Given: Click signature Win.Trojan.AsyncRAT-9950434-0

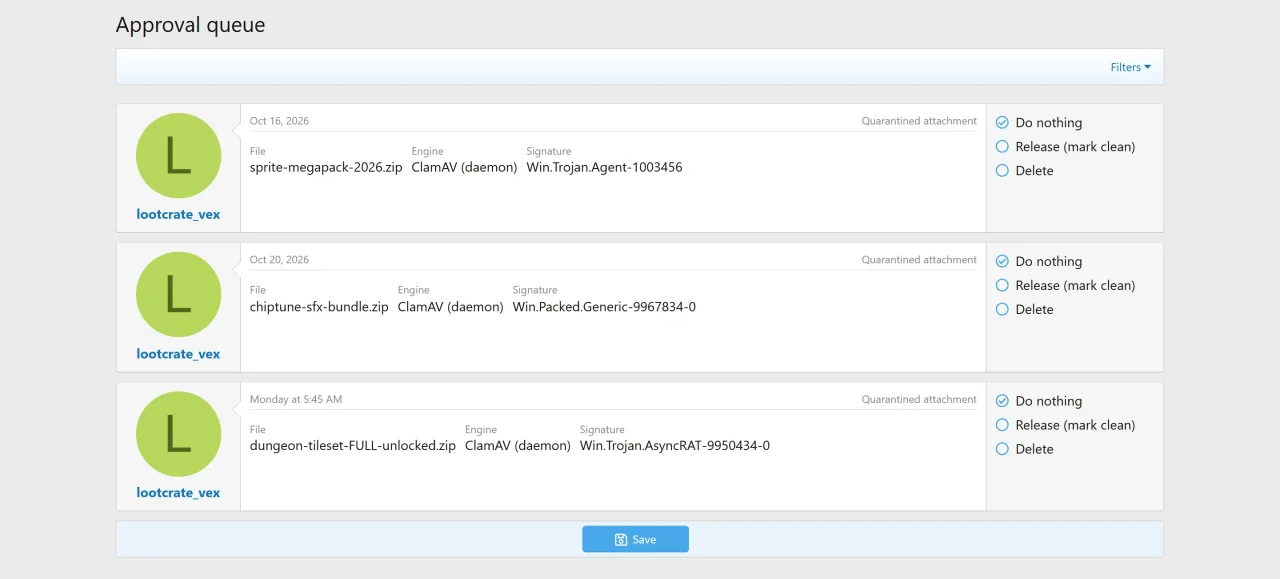Looking at the screenshot, I should [x=675, y=446].
